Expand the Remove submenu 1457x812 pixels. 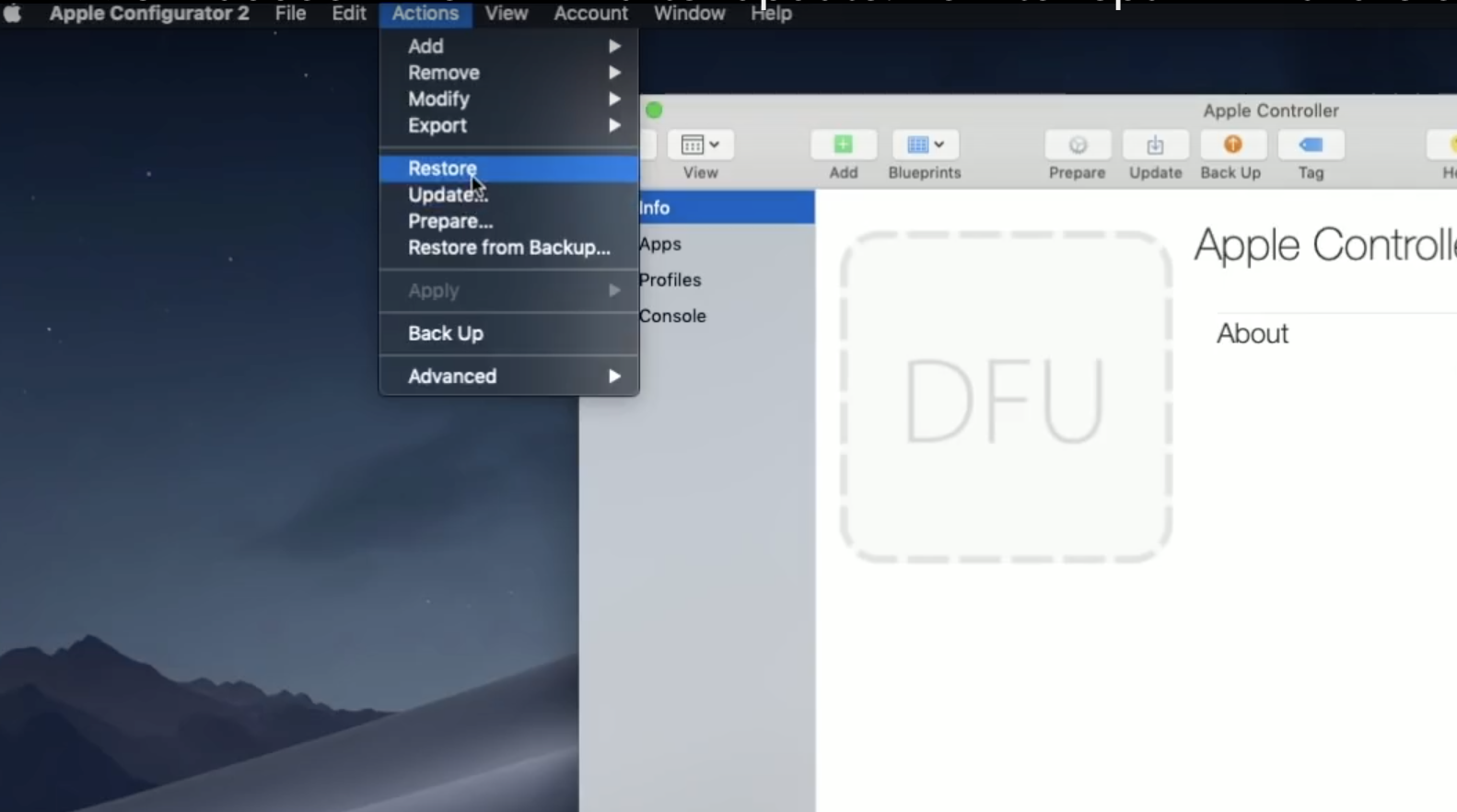pyautogui.click(x=509, y=73)
